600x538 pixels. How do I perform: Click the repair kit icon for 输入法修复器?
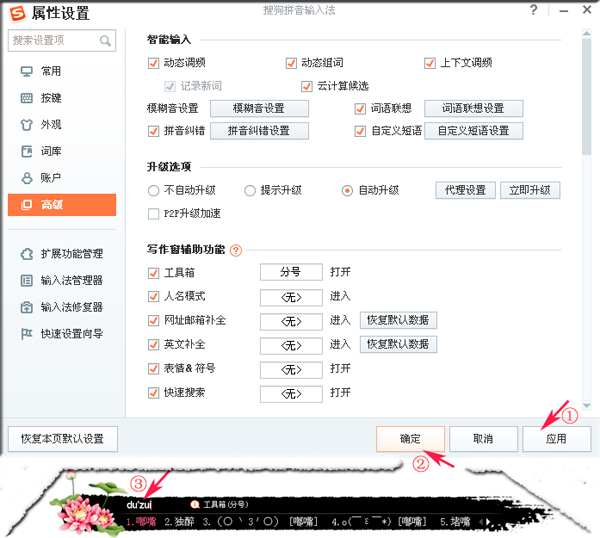pos(26,307)
